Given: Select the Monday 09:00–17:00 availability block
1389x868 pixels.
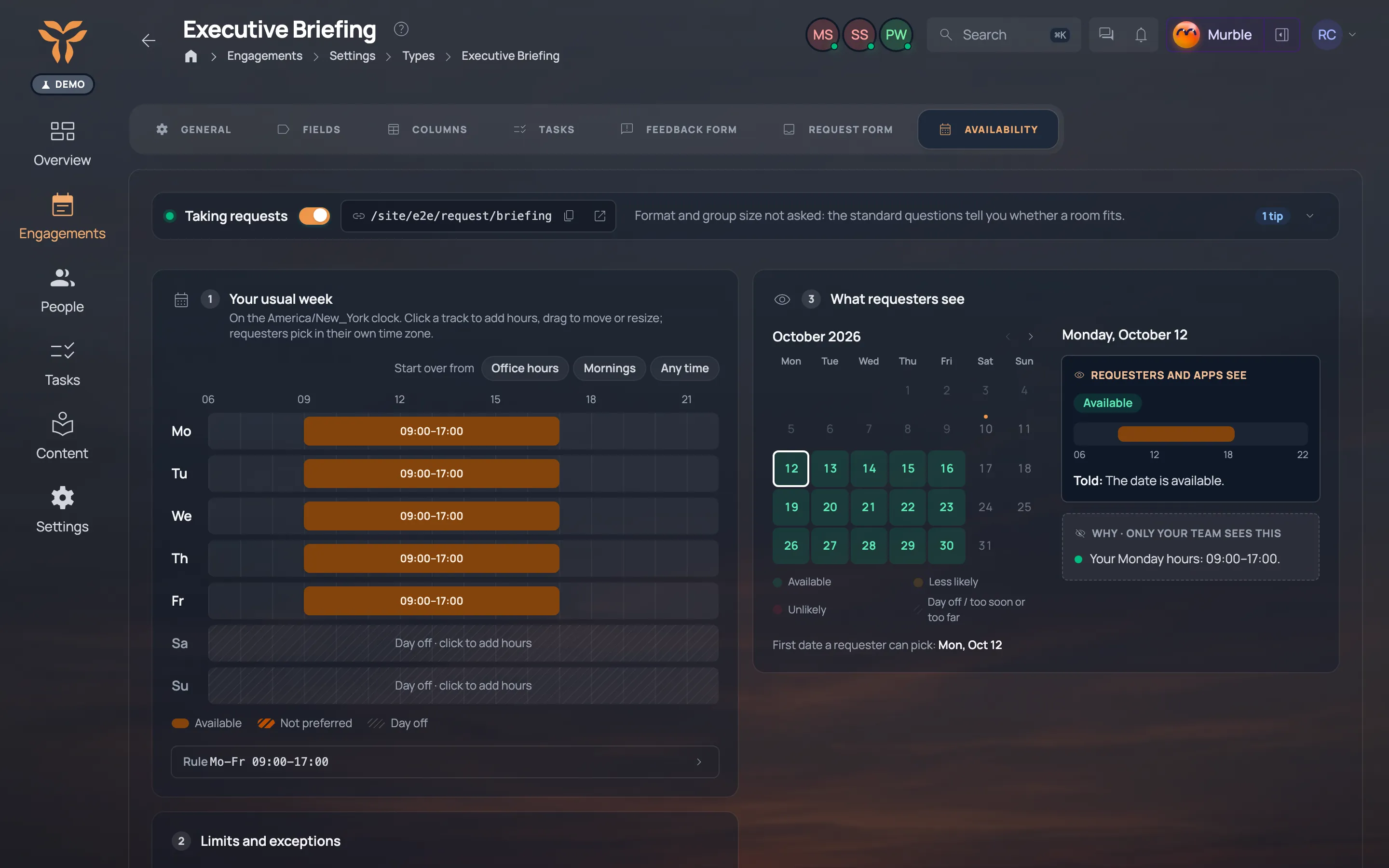Looking at the screenshot, I should [431, 431].
